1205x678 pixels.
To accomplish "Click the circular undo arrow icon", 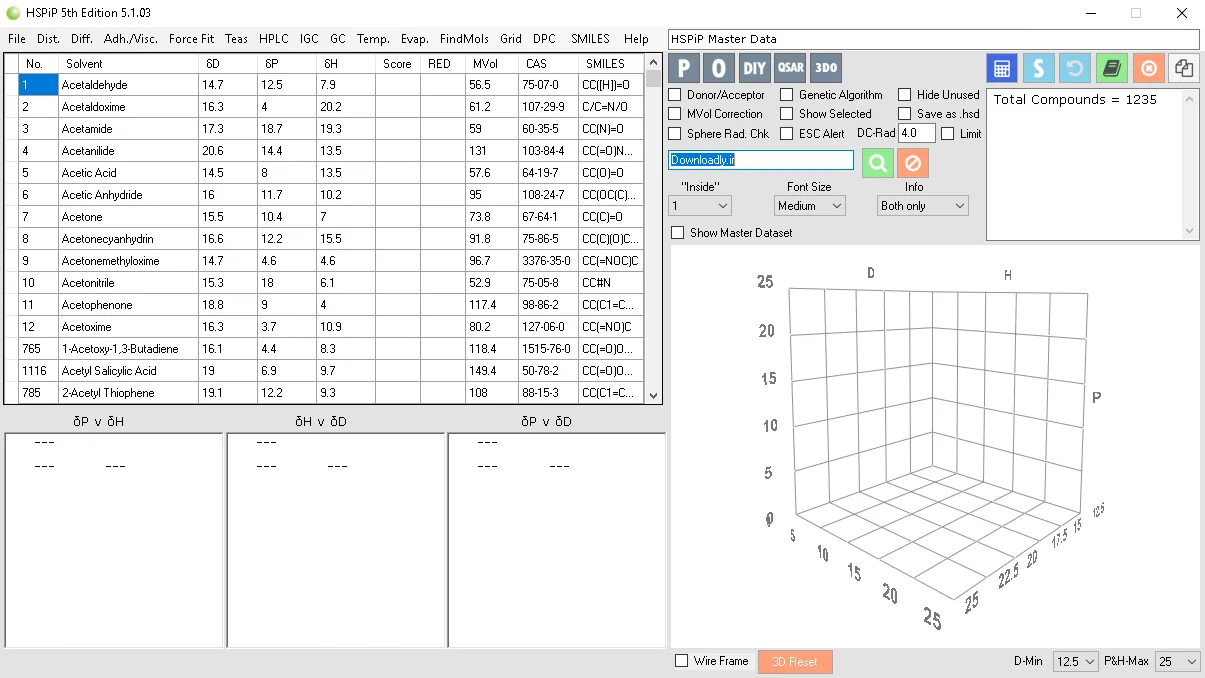I will pyautogui.click(x=1075, y=68).
